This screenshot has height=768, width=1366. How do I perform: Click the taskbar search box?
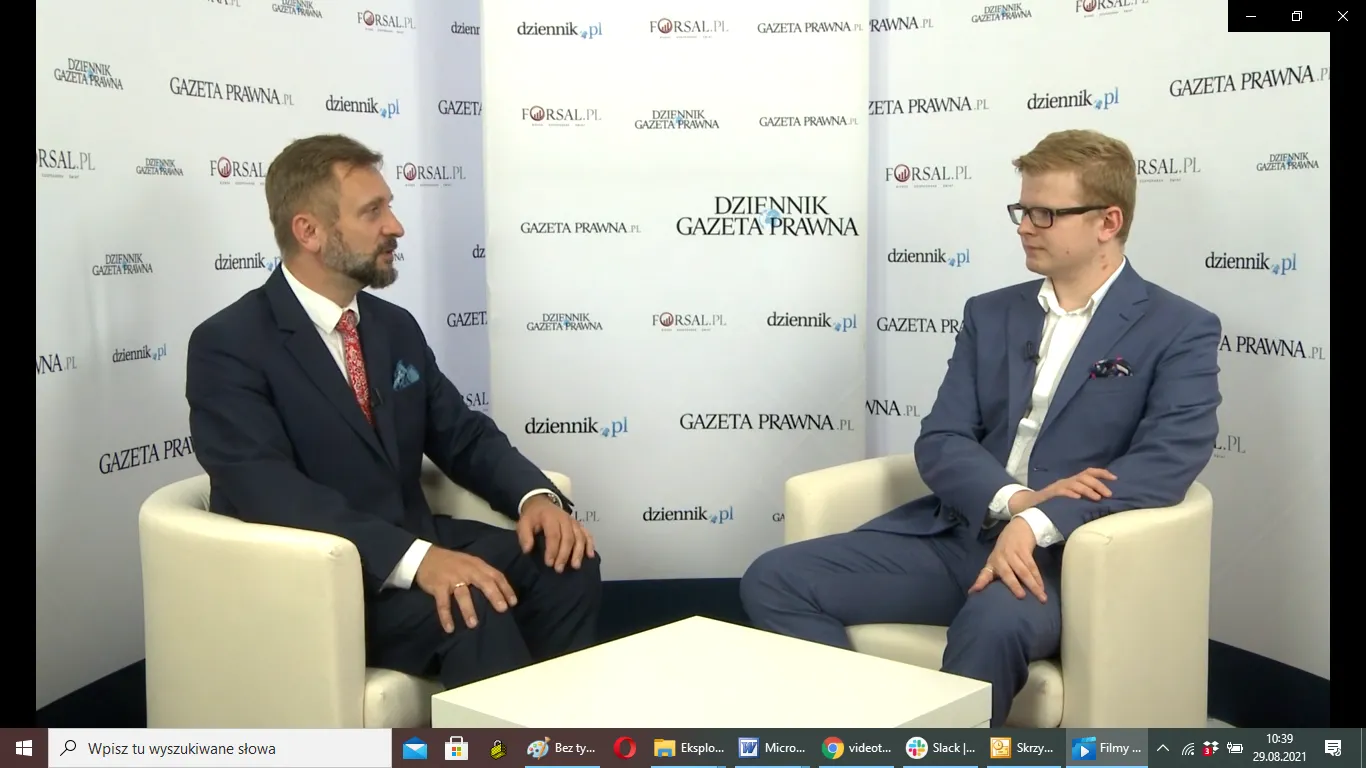click(220, 748)
